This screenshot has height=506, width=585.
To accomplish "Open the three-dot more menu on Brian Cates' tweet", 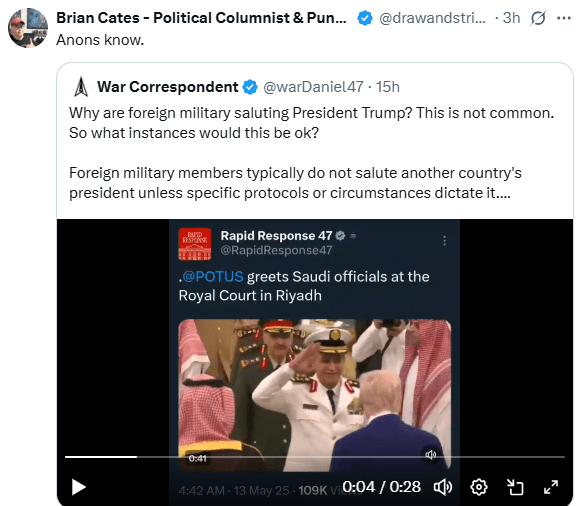I will [x=563, y=18].
